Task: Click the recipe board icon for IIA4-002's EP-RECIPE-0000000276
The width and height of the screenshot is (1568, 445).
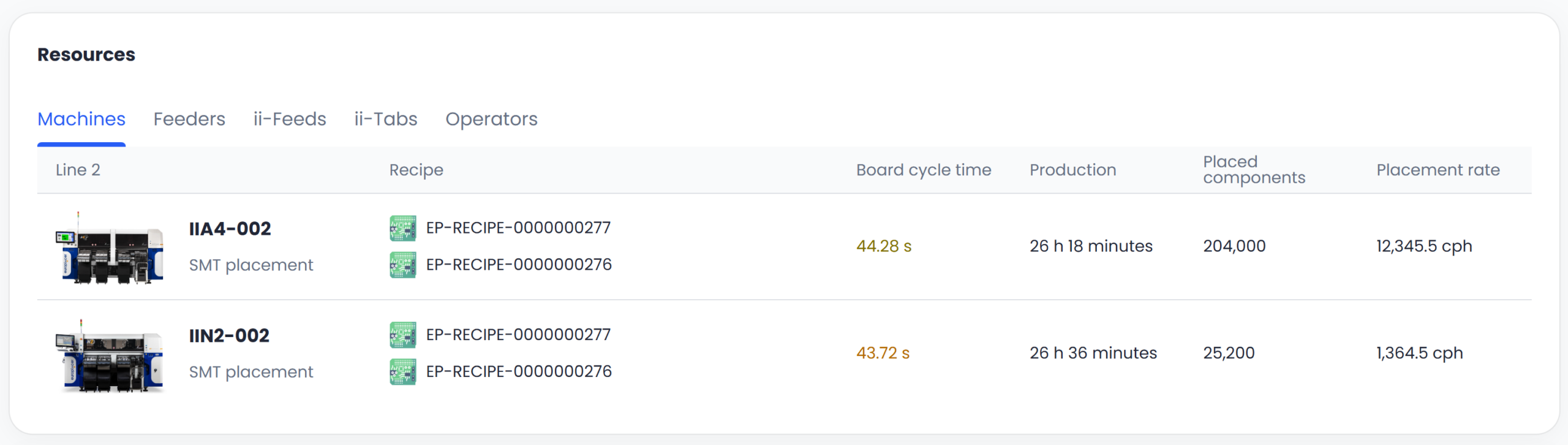Action: pos(402,265)
